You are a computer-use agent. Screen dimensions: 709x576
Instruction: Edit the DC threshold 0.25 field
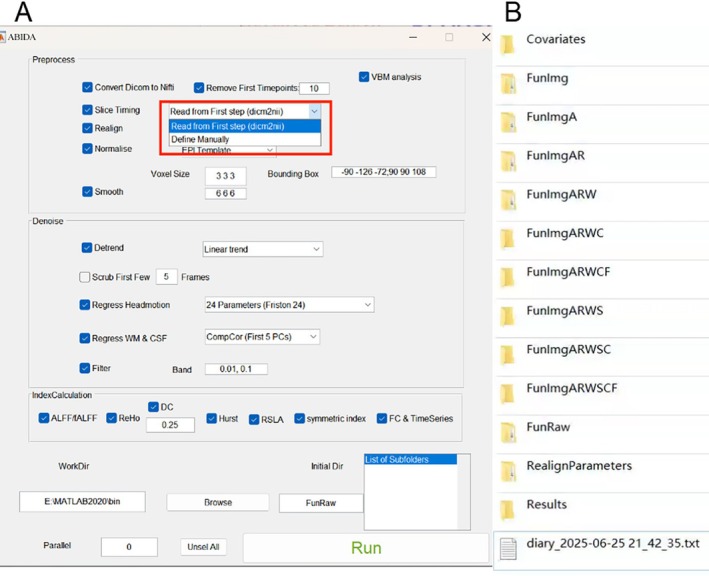point(170,425)
